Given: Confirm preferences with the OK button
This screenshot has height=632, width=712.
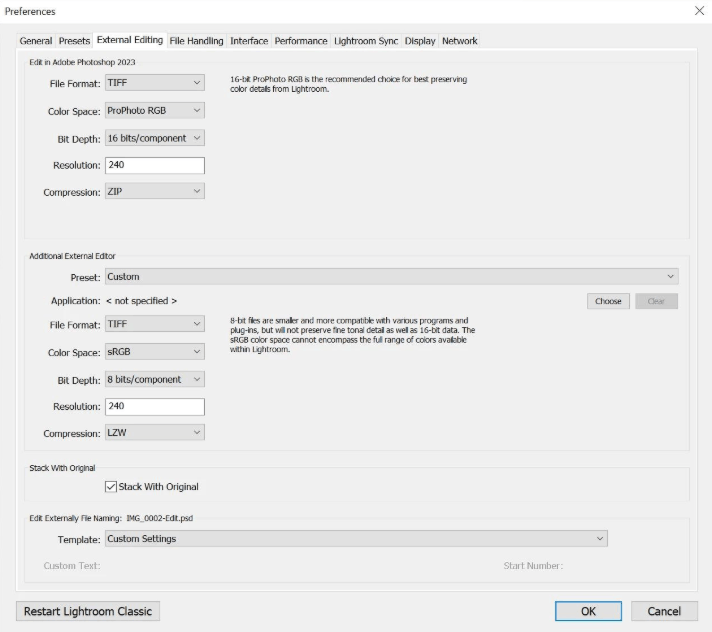Looking at the screenshot, I should point(588,611).
